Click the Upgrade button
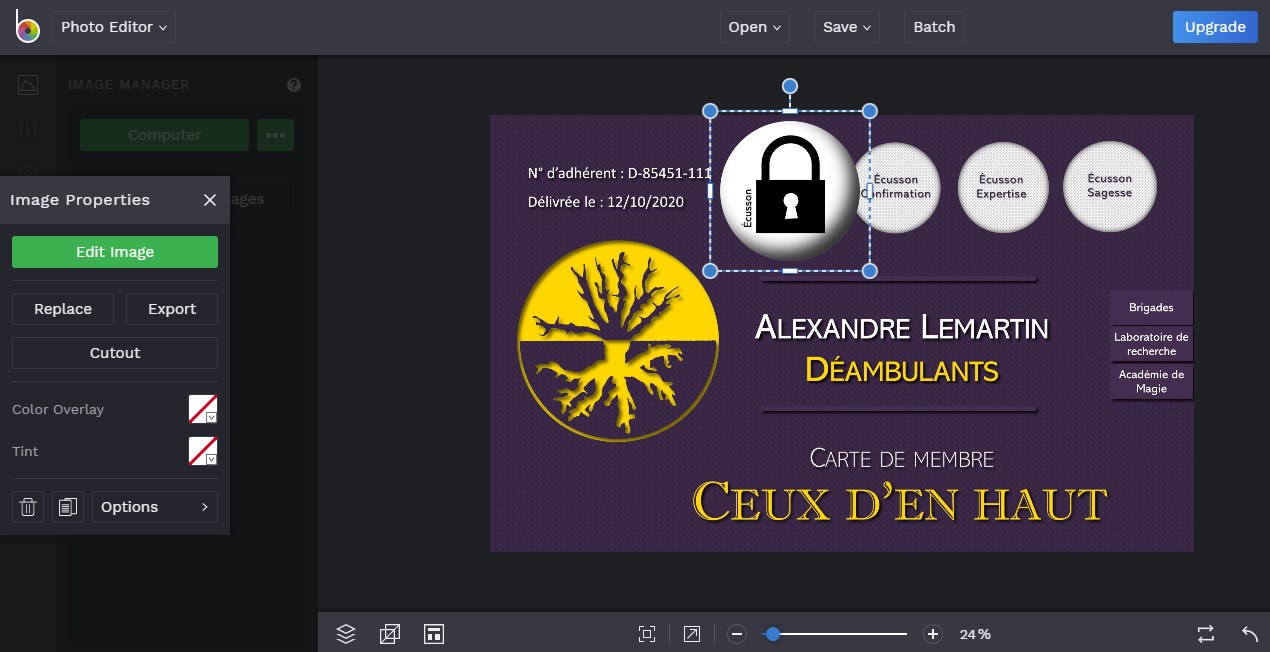1270x652 pixels. [1215, 27]
